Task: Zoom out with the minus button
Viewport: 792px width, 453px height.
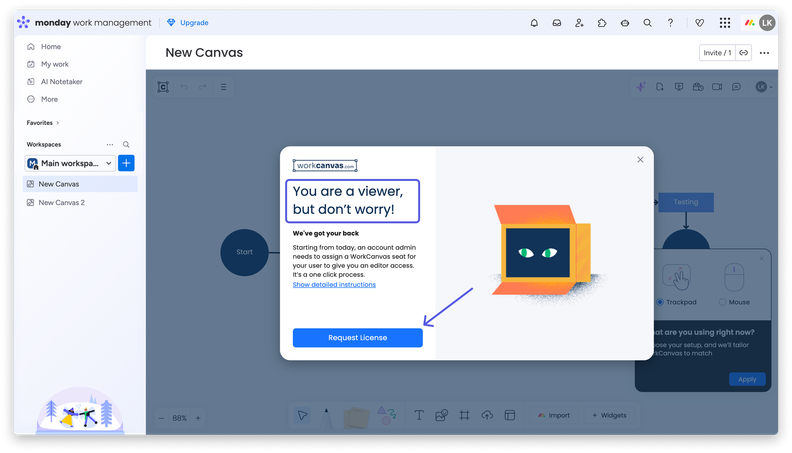Action: [161, 418]
